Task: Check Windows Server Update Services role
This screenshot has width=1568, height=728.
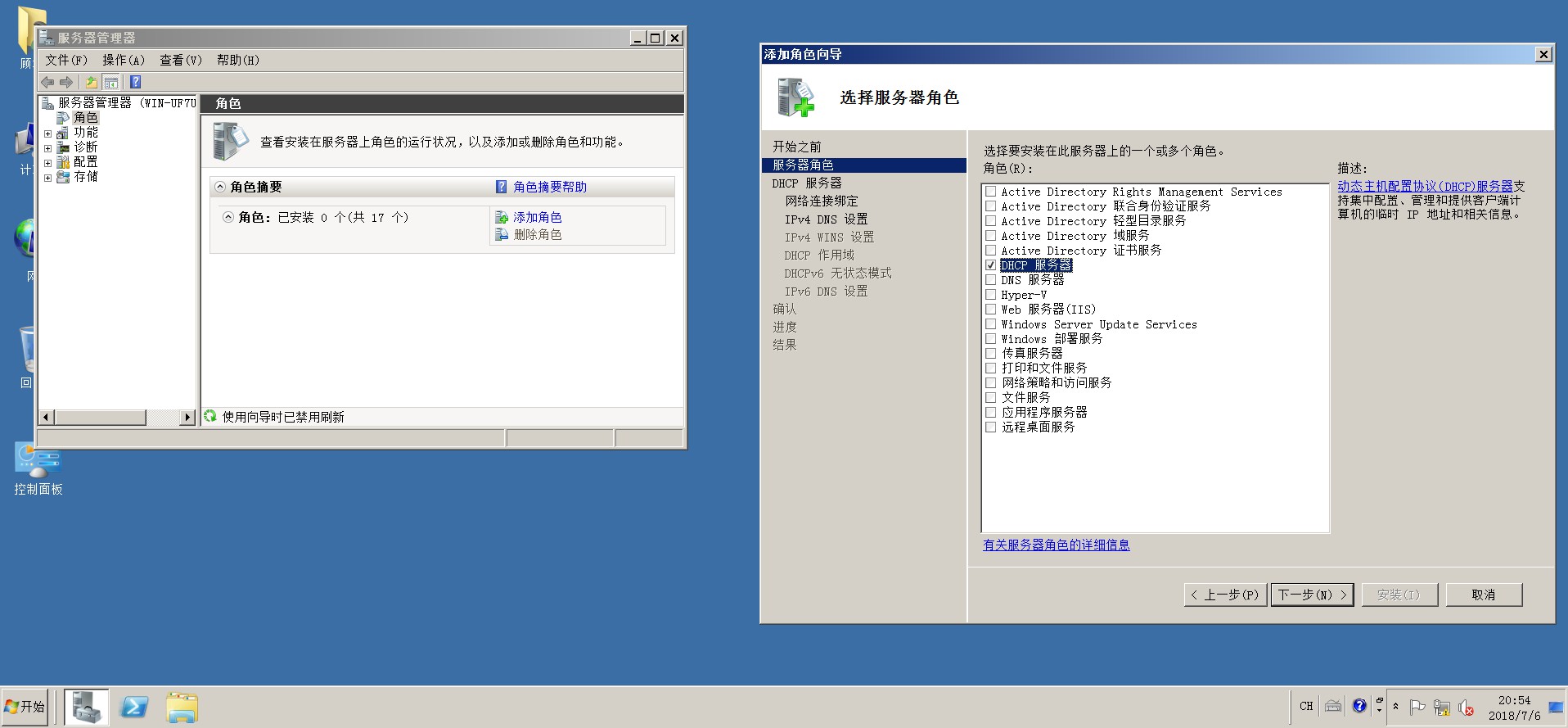Action: click(990, 324)
